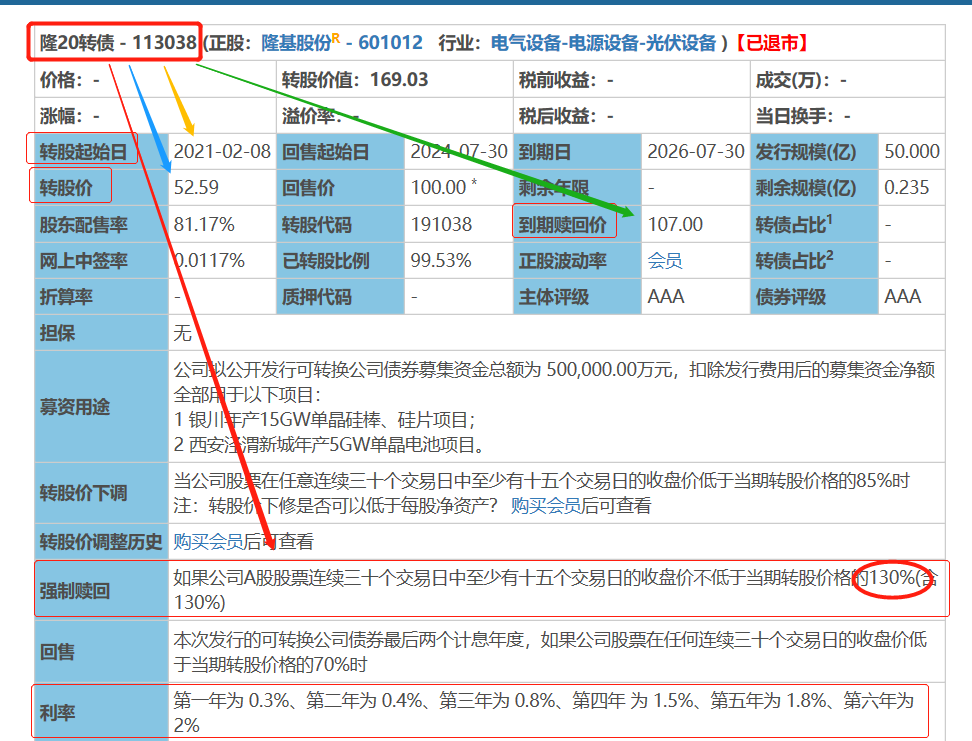Screen dimensions: 972x741
Task: Select the 主体评级 header cell
Action: pos(578,296)
